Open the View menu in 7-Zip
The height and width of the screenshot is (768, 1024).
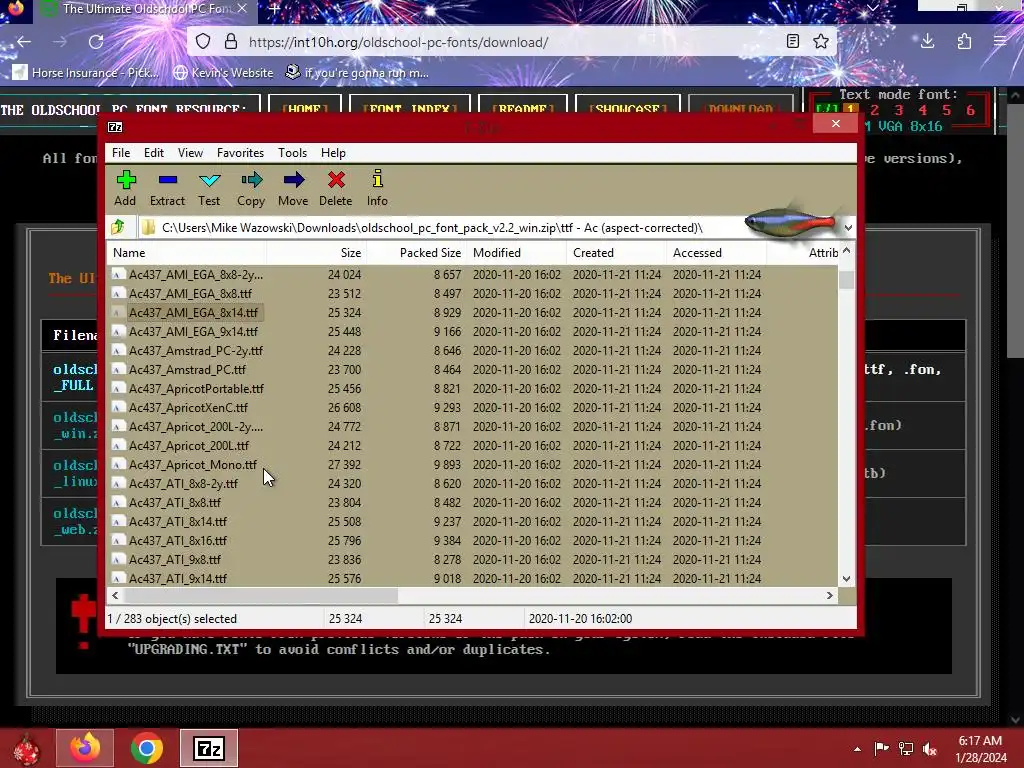(x=190, y=153)
